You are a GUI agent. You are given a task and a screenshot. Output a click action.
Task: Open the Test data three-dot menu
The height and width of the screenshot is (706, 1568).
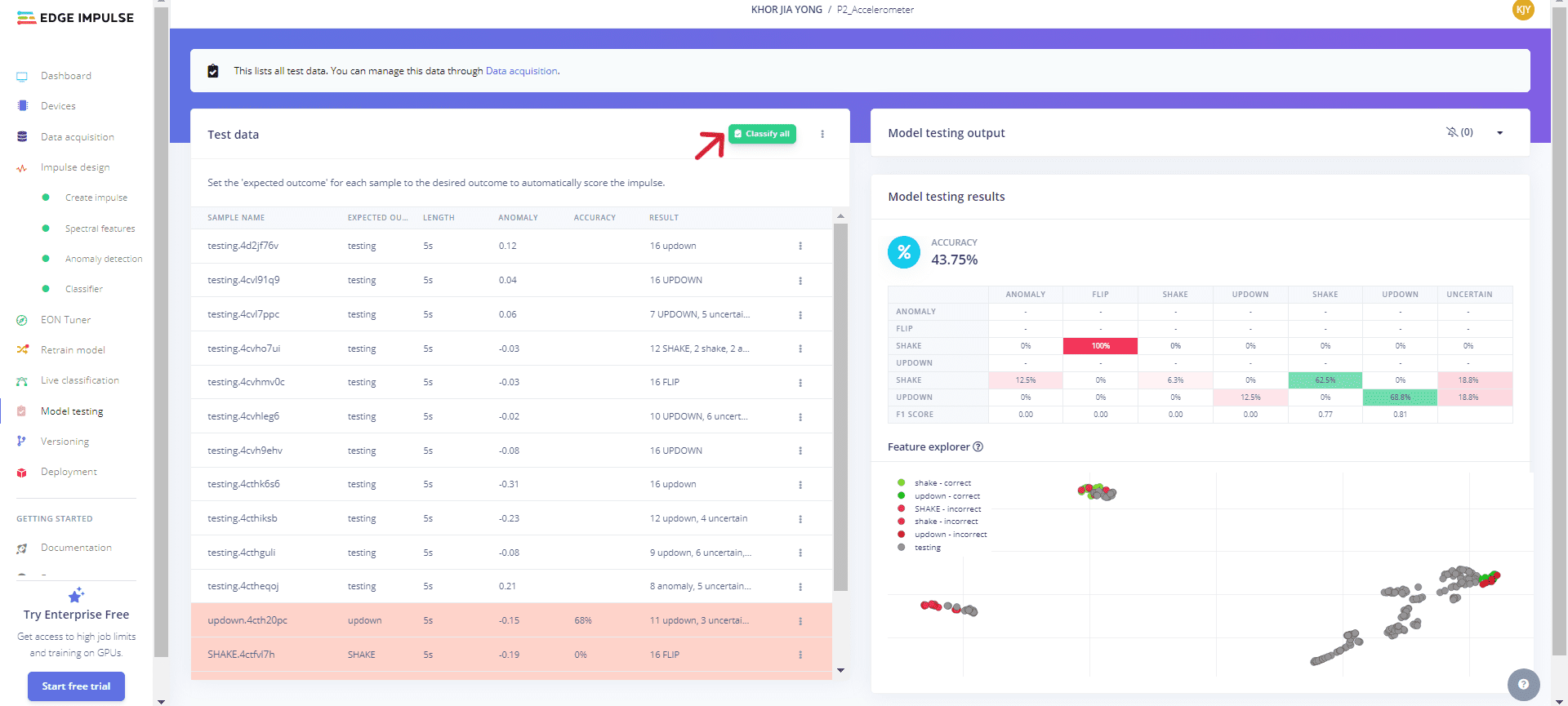pyautogui.click(x=822, y=135)
